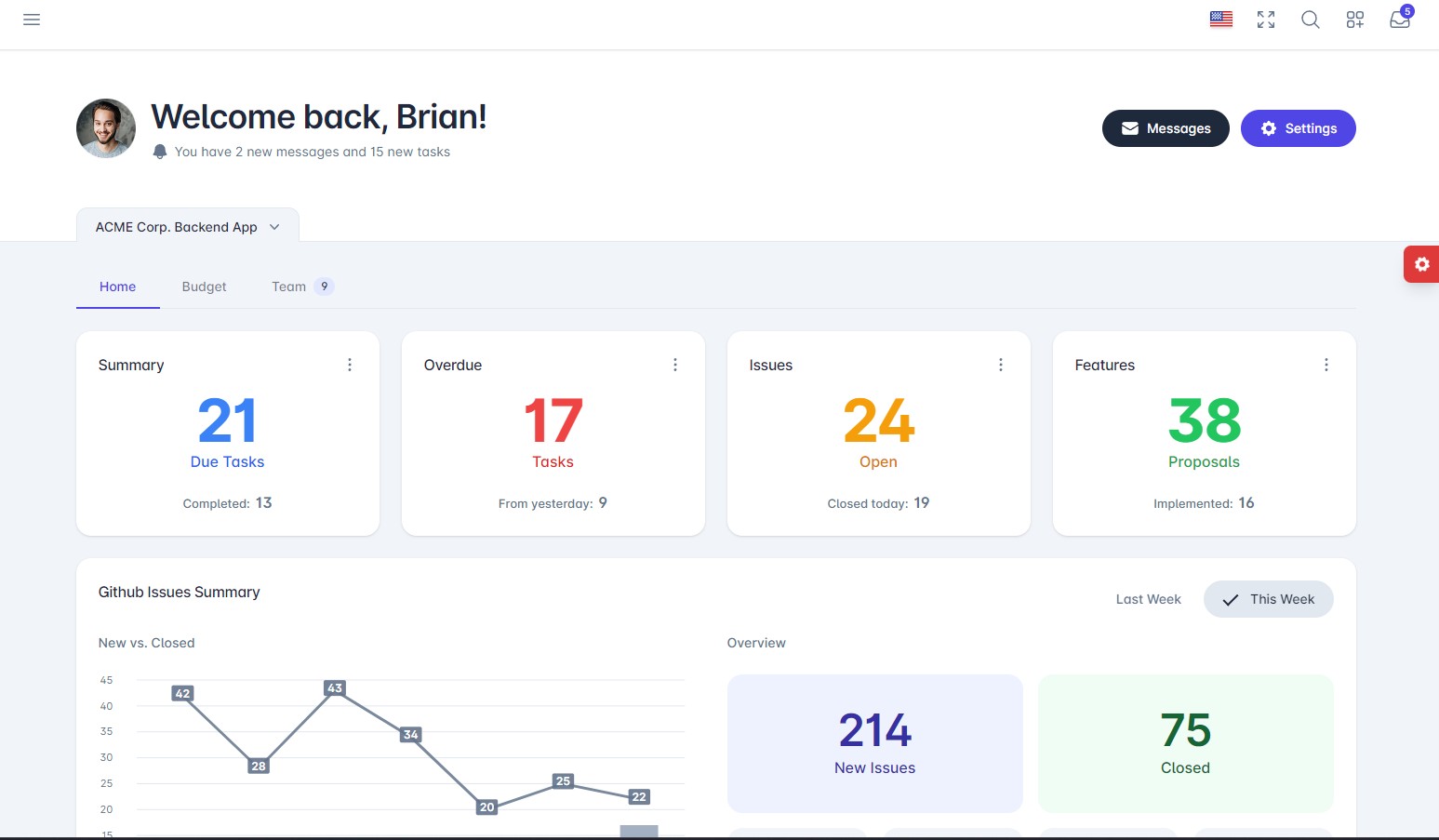Click 'Implemented: 16' text

pyautogui.click(x=1205, y=503)
